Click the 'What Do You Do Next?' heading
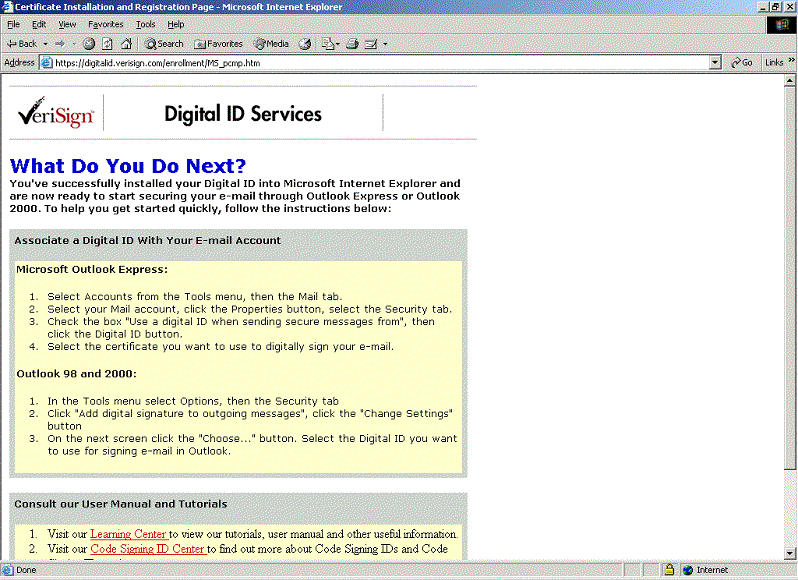This screenshot has height=580, width=798. 128,166
